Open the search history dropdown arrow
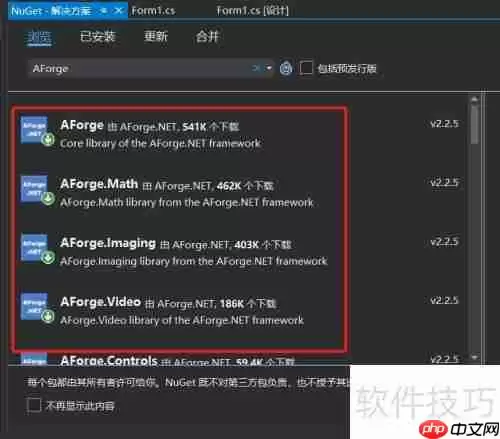The image size is (500, 439). click(x=269, y=68)
